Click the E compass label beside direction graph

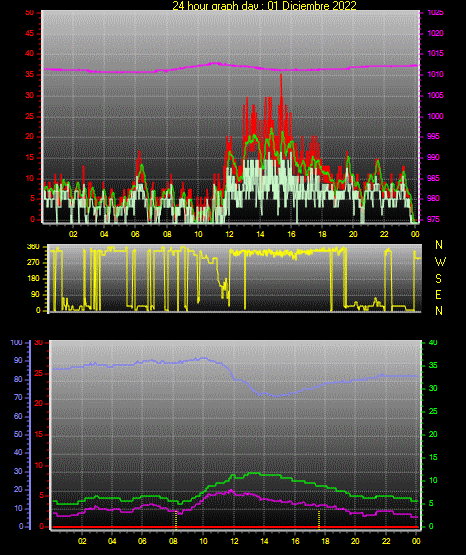tap(438, 295)
